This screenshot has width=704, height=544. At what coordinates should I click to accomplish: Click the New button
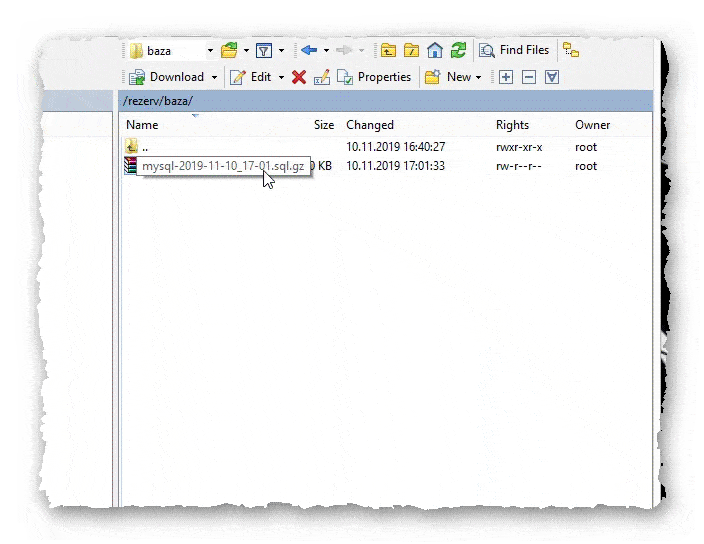(x=448, y=77)
